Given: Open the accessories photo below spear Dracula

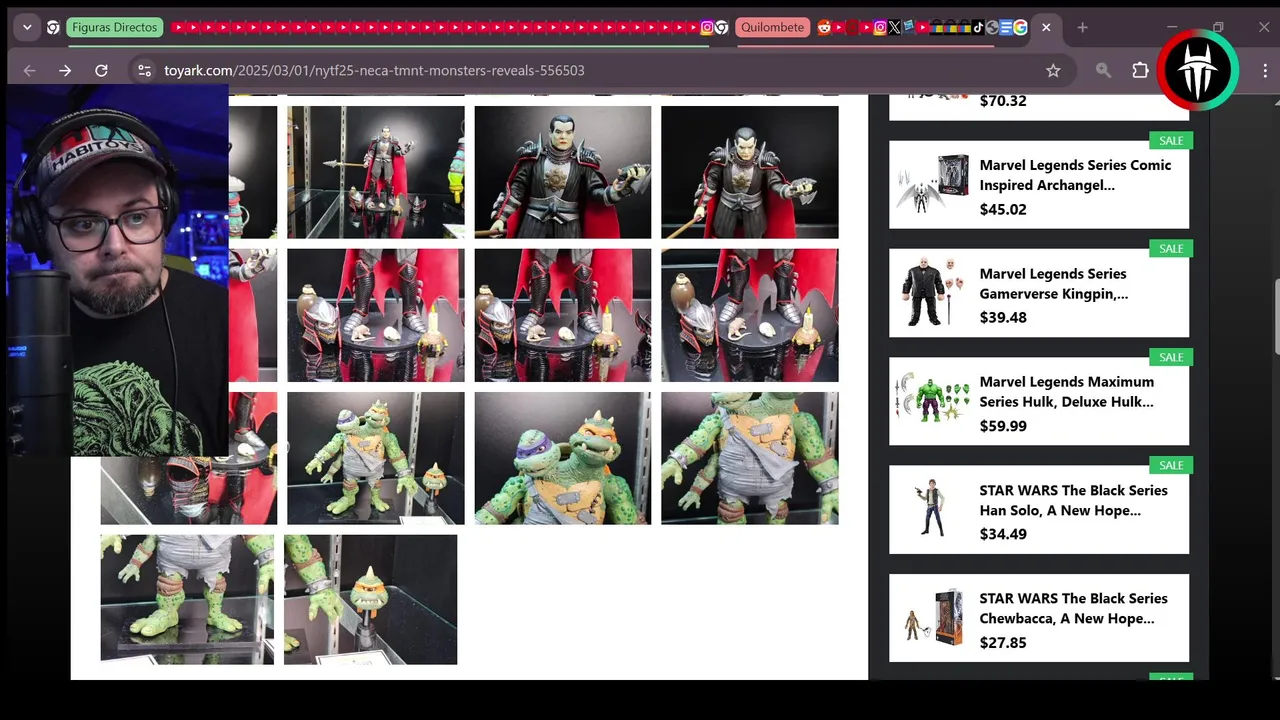Looking at the screenshot, I should click(x=376, y=315).
